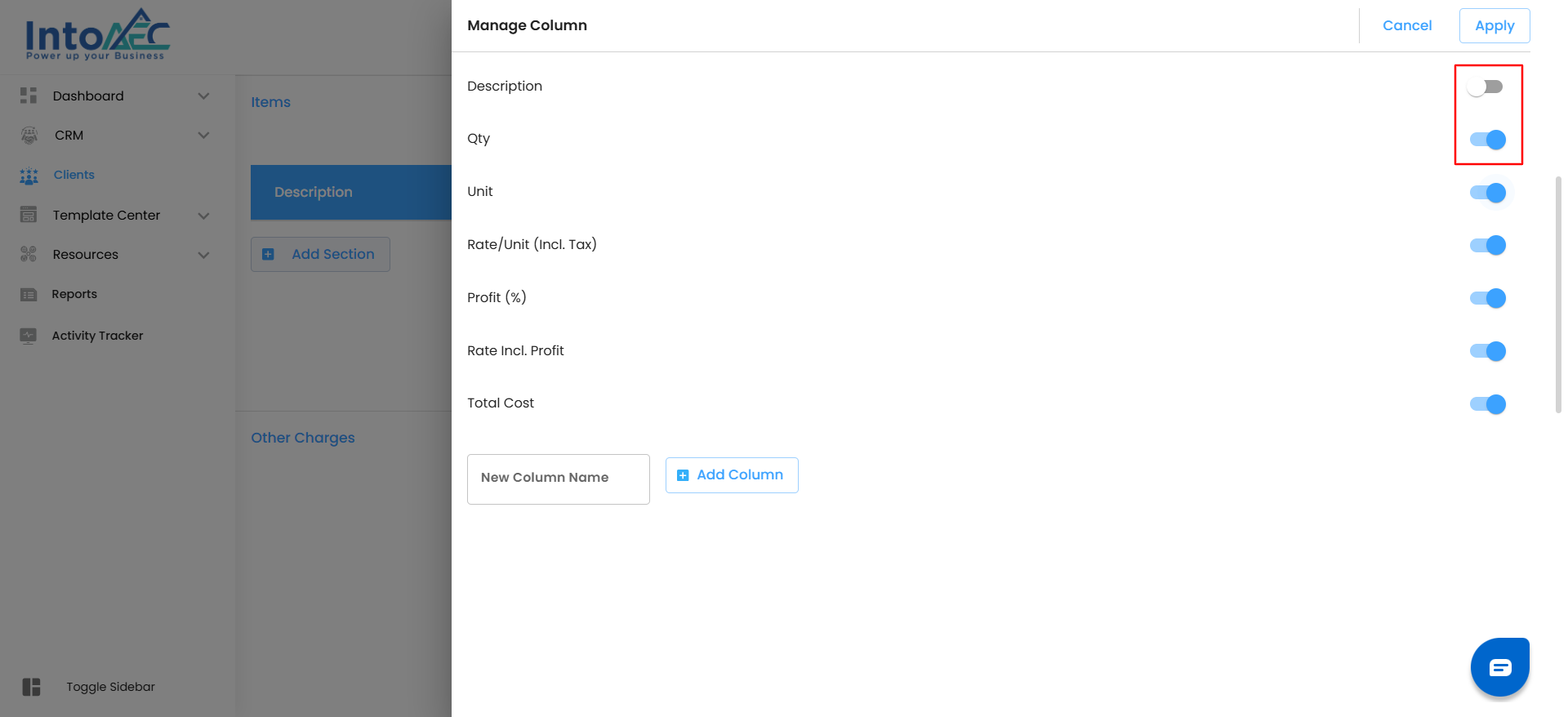Focus the New Column Name field

tap(558, 479)
